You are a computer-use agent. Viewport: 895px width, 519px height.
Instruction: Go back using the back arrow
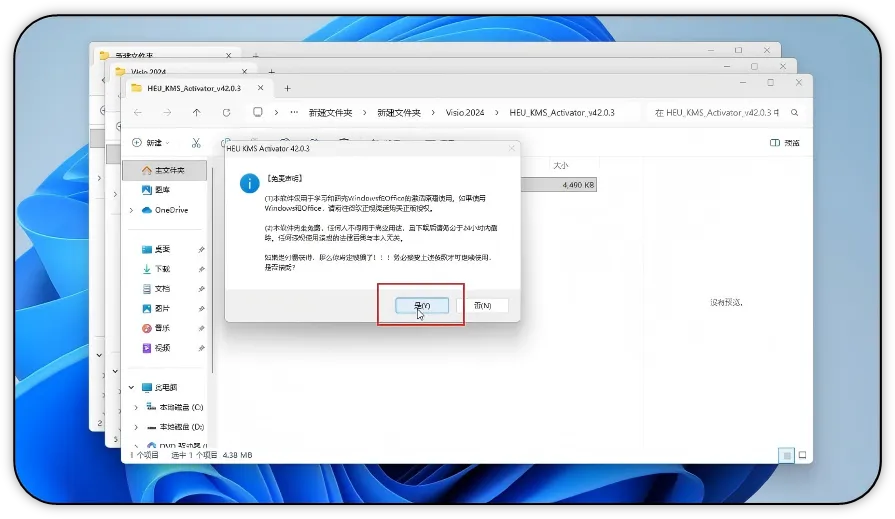click(138, 112)
